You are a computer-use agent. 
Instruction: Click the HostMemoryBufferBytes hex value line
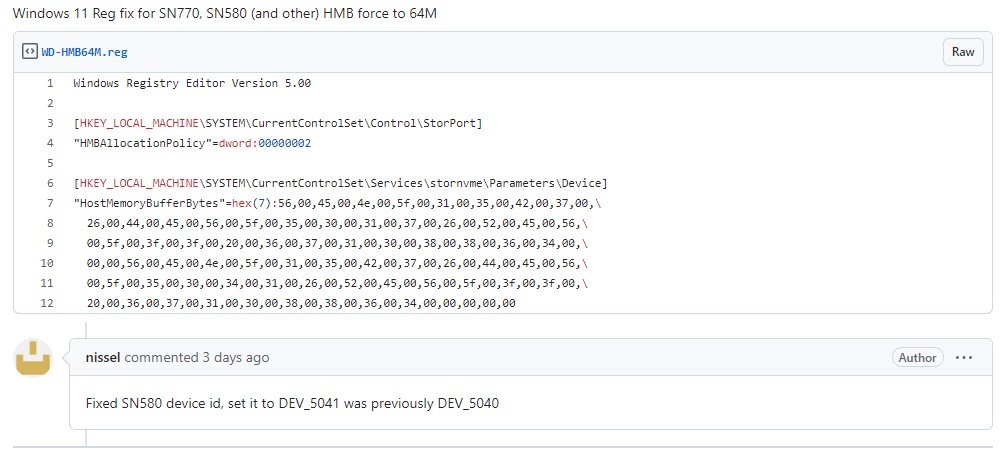point(337,203)
